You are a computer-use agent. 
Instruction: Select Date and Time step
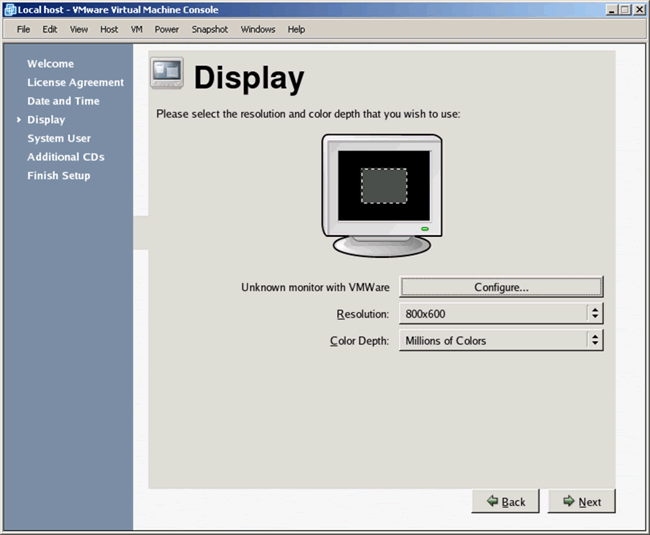pyautogui.click(x=63, y=101)
